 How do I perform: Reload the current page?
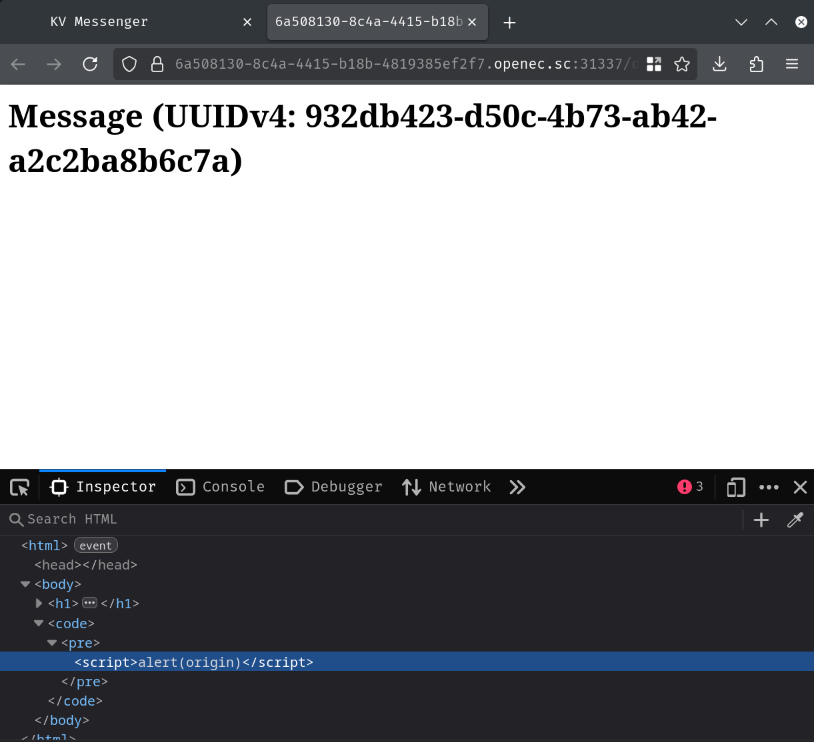(x=90, y=64)
